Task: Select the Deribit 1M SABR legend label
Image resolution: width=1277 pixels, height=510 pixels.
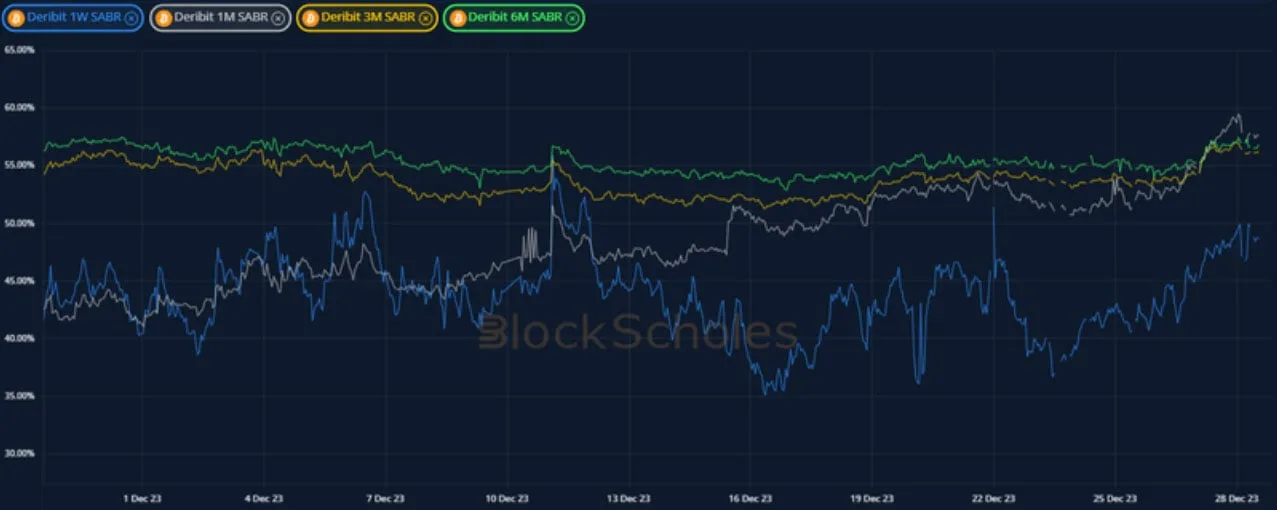Action: click(221, 17)
